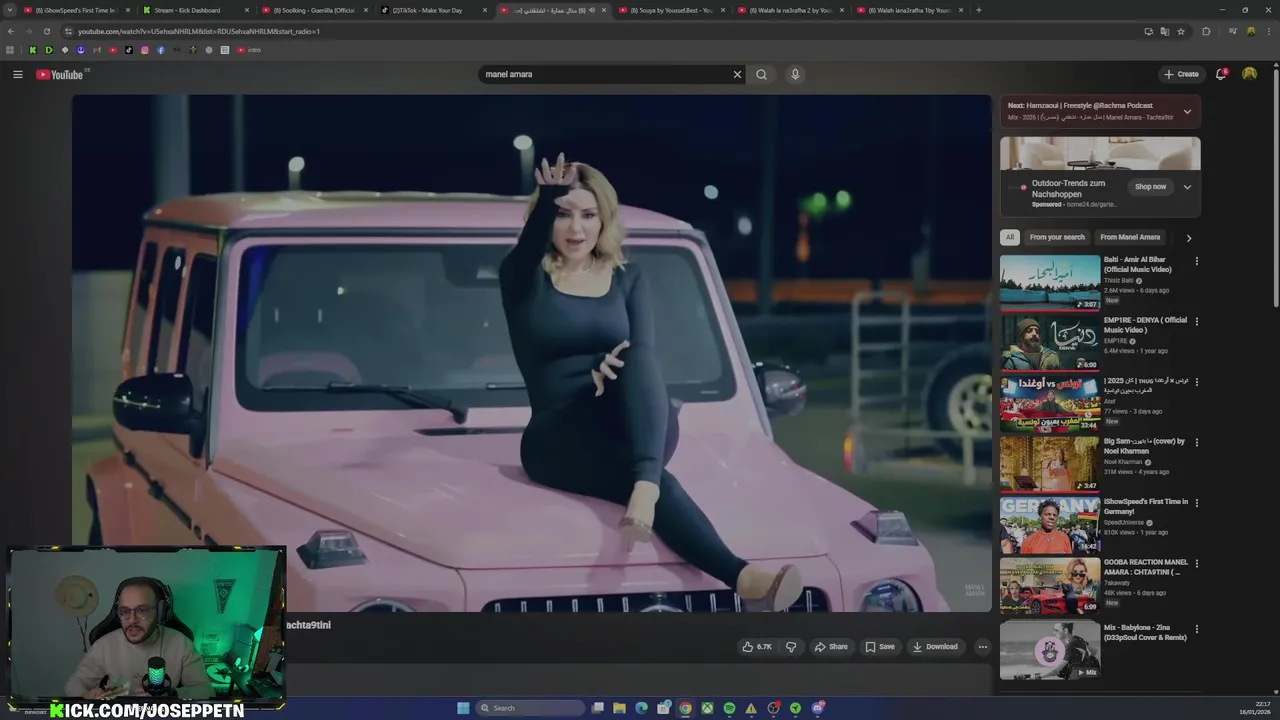The image size is (1280, 720).
Task: Open Task View on taskbar
Action: (x=597, y=708)
